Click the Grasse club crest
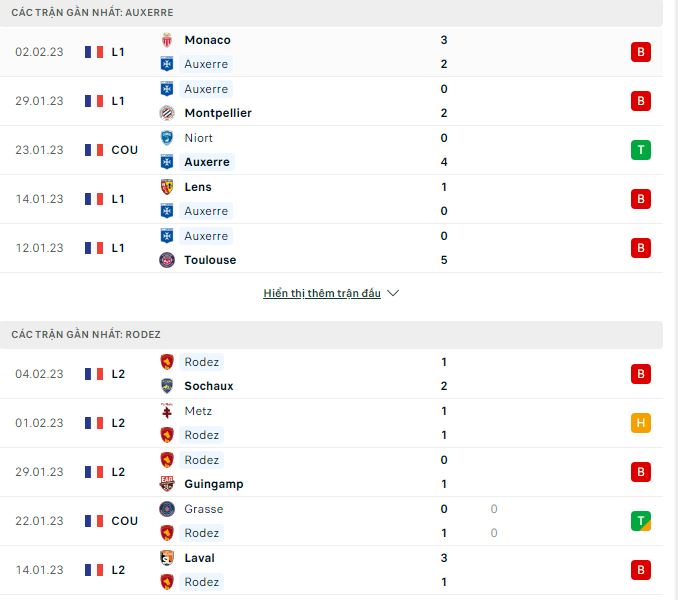678x600 pixels. (167, 509)
